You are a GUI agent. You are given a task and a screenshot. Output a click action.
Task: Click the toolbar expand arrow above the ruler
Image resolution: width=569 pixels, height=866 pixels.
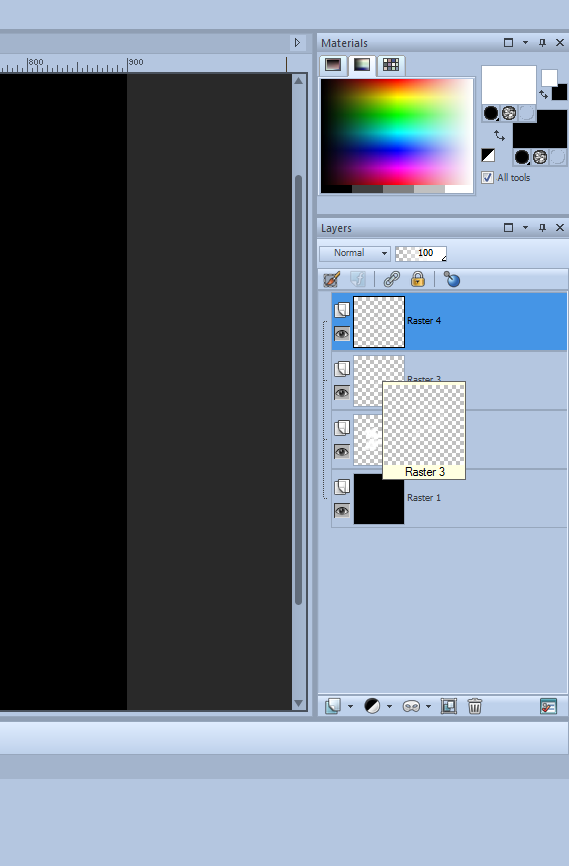pyautogui.click(x=297, y=43)
